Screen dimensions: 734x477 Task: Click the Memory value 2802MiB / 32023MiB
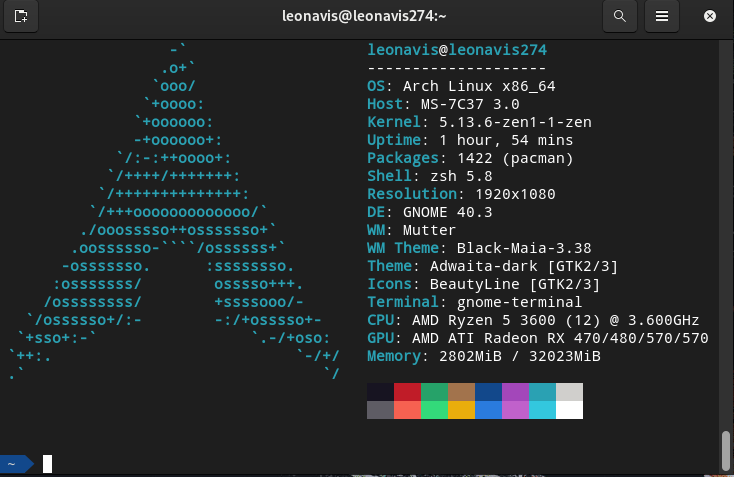[x=520, y=356]
